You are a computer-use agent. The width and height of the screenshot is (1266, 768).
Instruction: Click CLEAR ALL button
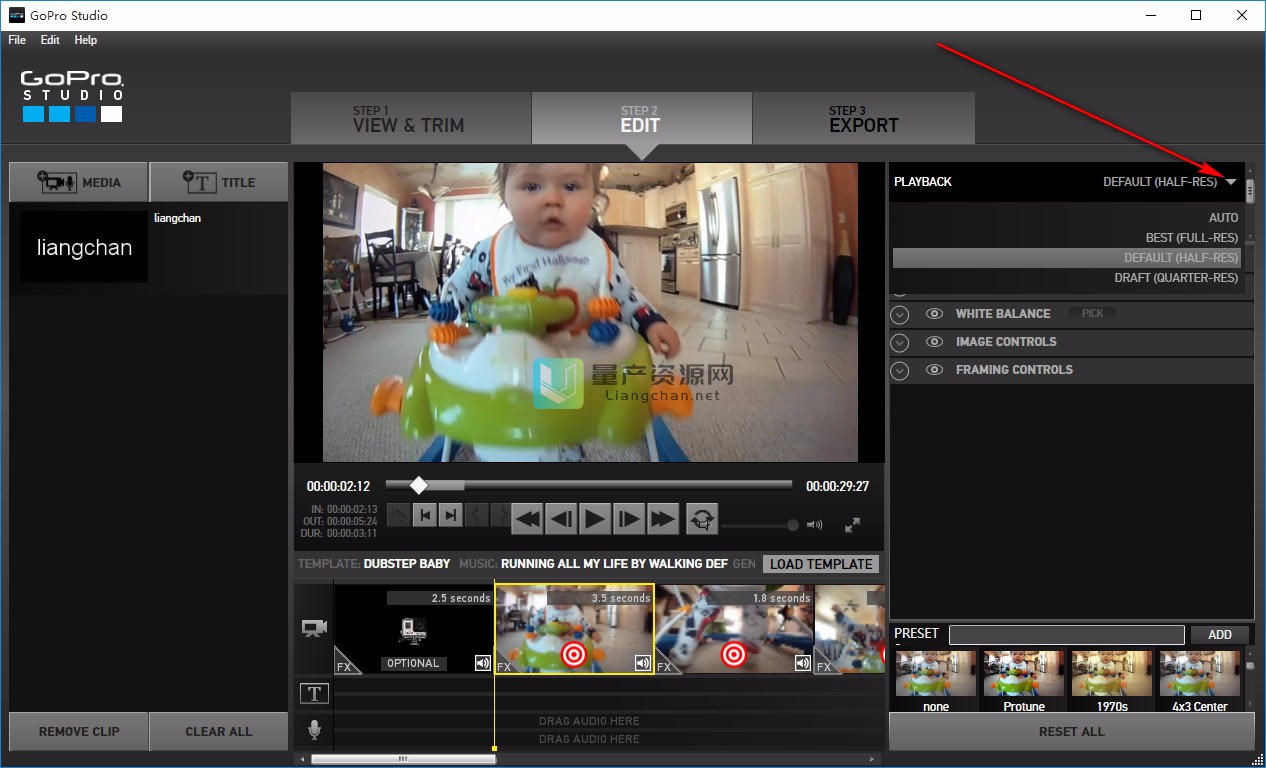pos(219,731)
